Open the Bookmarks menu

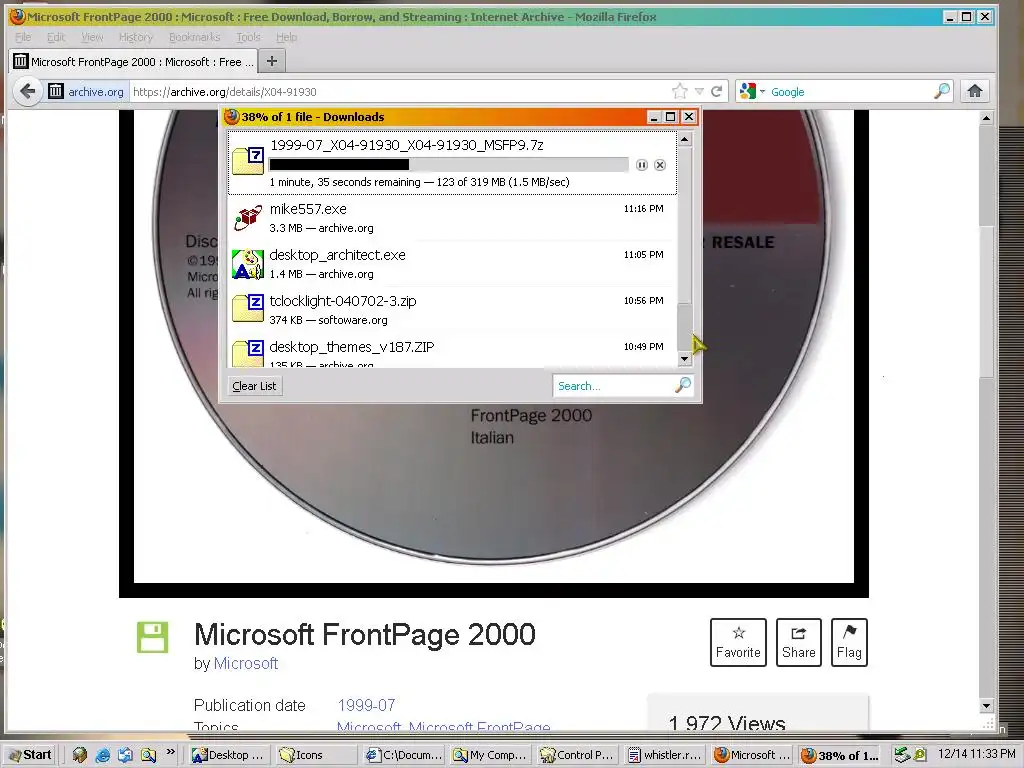click(195, 37)
